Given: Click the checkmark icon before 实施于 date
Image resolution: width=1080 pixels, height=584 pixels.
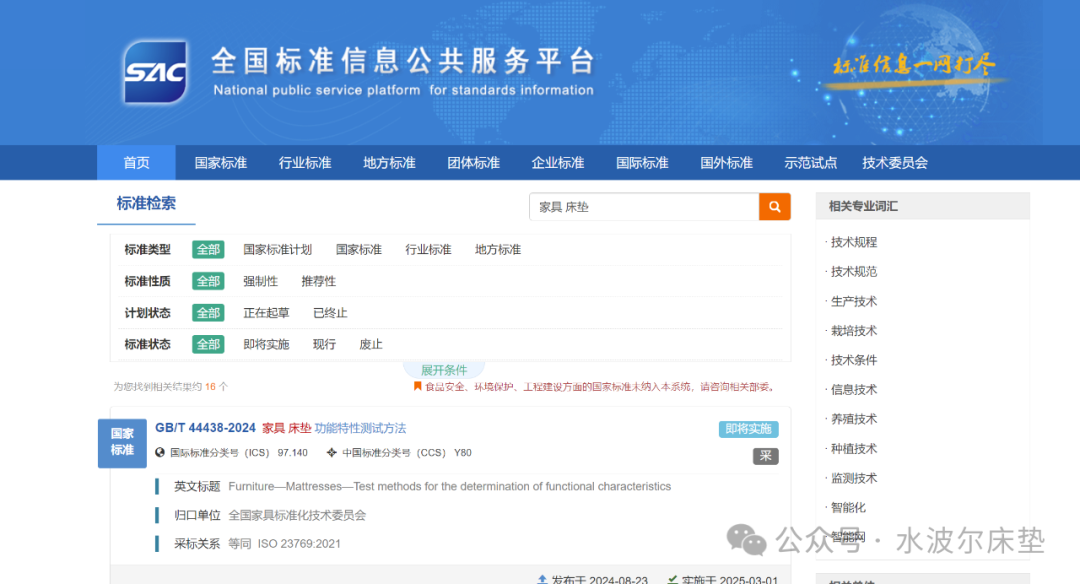Looking at the screenshot, I should (672, 579).
